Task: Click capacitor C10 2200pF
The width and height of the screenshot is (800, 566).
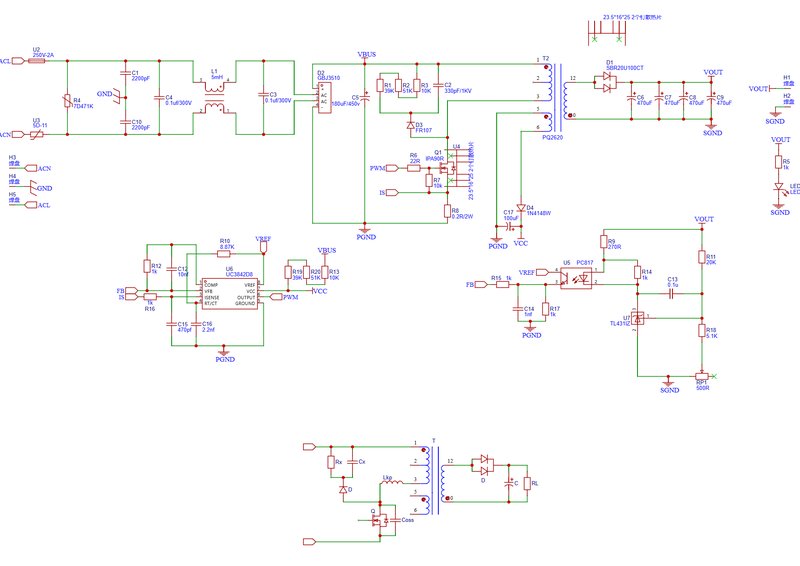Action: (126, 122)
